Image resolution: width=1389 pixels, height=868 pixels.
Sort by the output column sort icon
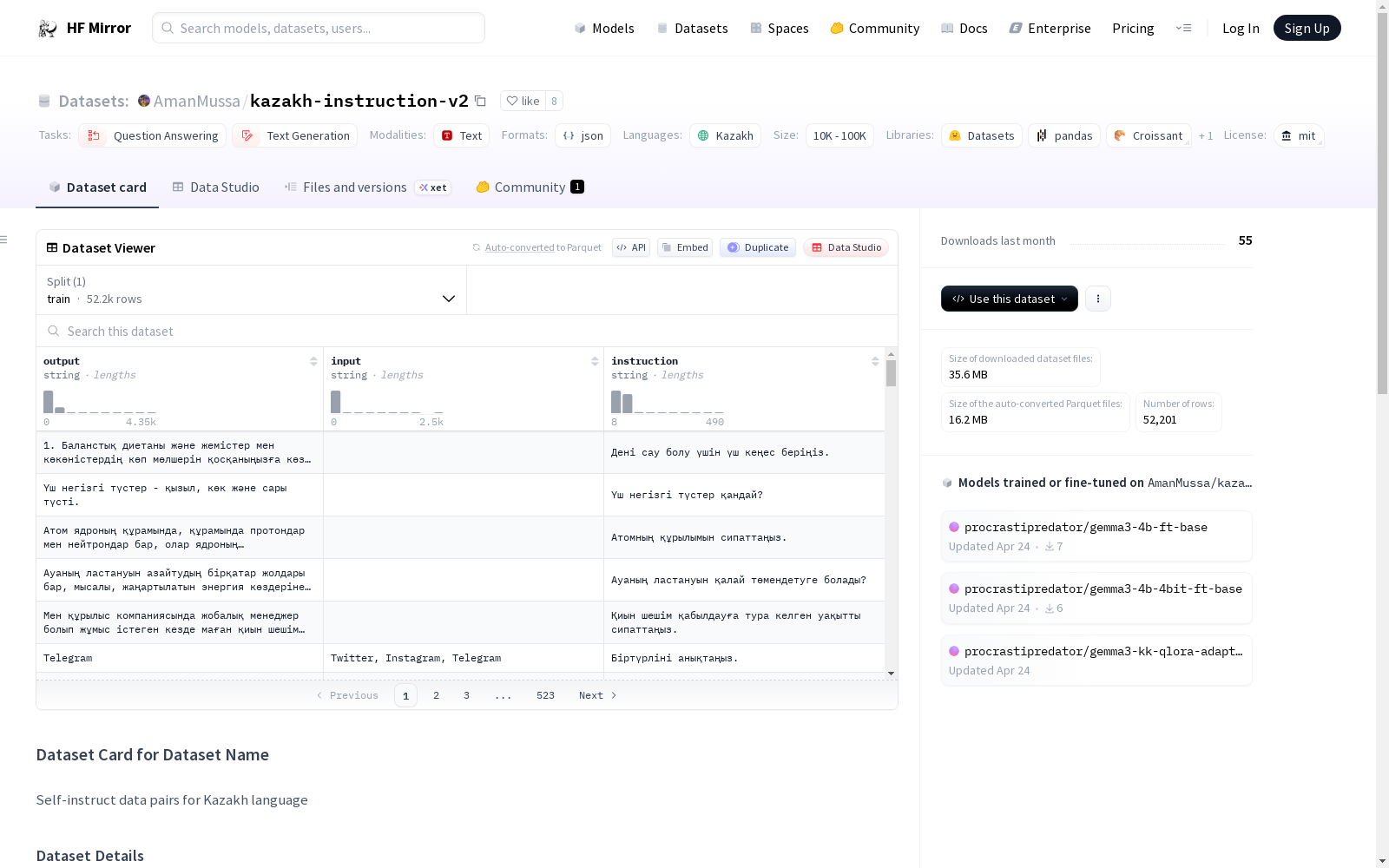313,361
